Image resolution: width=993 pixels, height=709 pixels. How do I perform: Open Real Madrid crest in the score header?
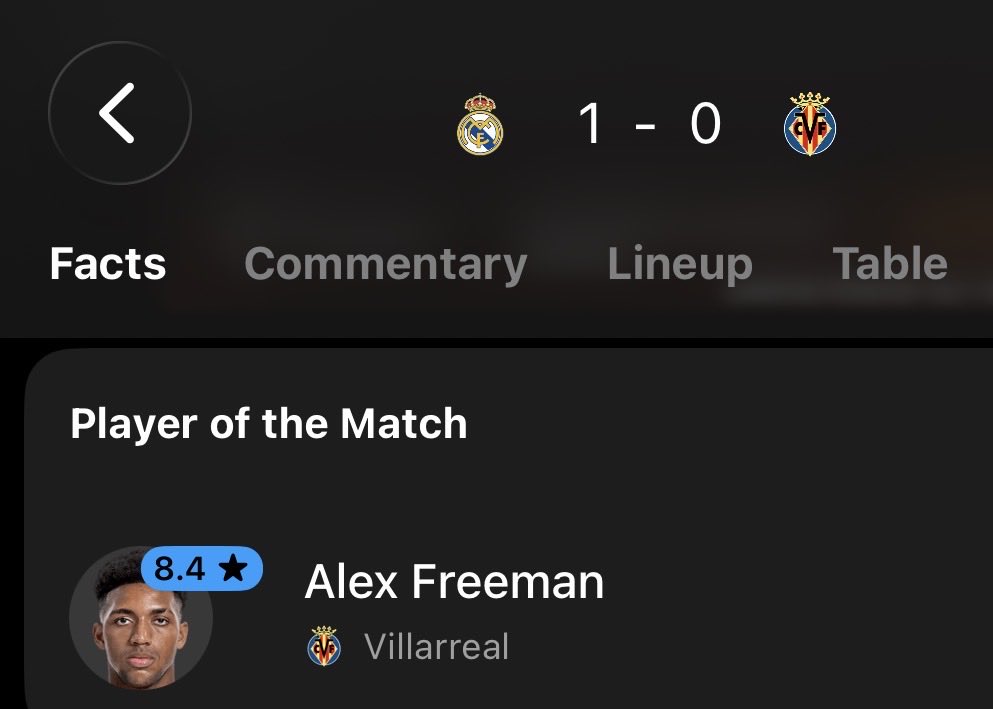coord(480,124)
